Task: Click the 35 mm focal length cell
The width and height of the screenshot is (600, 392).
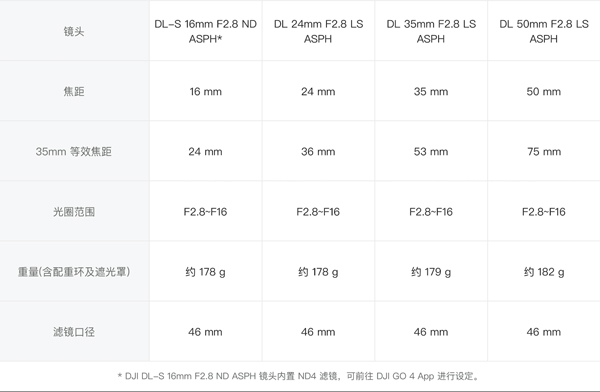Action: pos(431,91)
